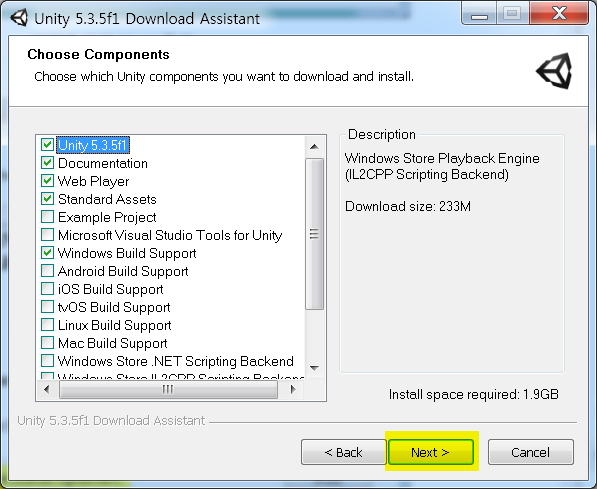The width and height of the screenshot is (597, 489).
Task: Check Microsoft Visual Studio Tools for Unity
Action: pyautogui.click(x=47, y=235)
